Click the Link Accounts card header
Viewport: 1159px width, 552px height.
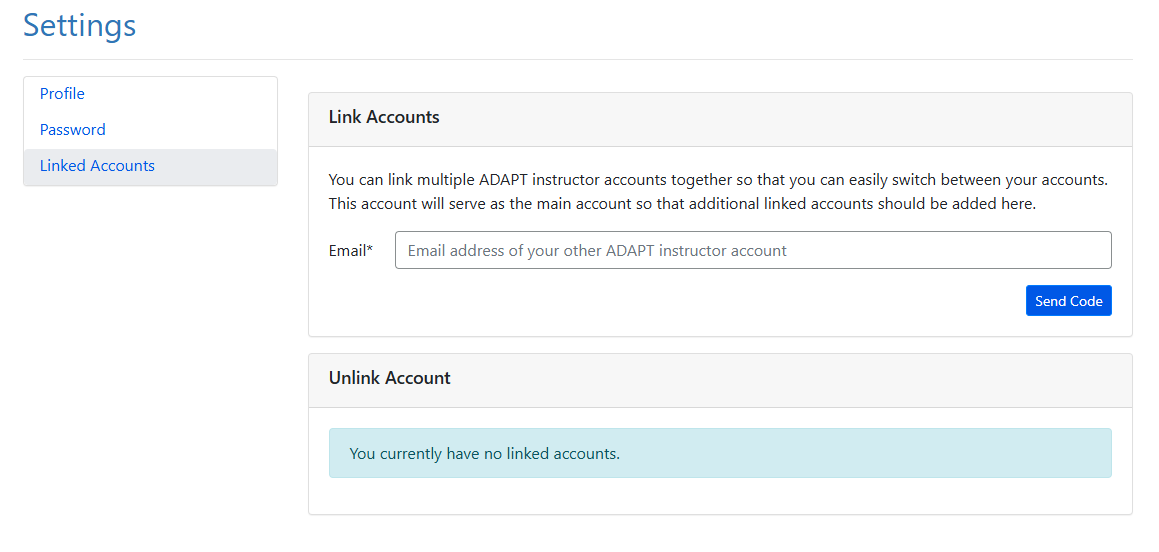click(x=384, y=117)
